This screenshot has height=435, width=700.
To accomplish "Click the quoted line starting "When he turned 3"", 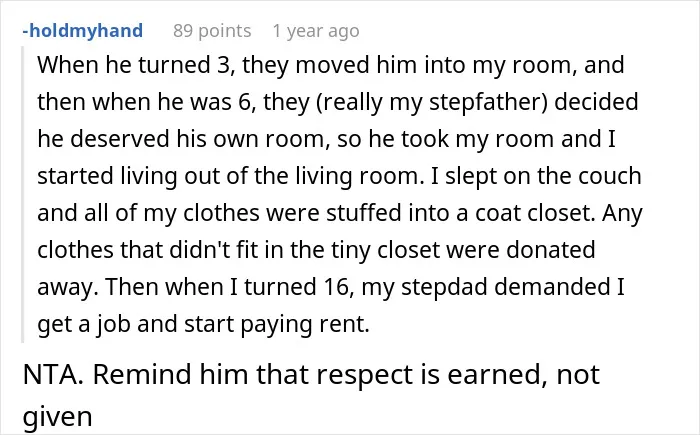I will 330,65.
